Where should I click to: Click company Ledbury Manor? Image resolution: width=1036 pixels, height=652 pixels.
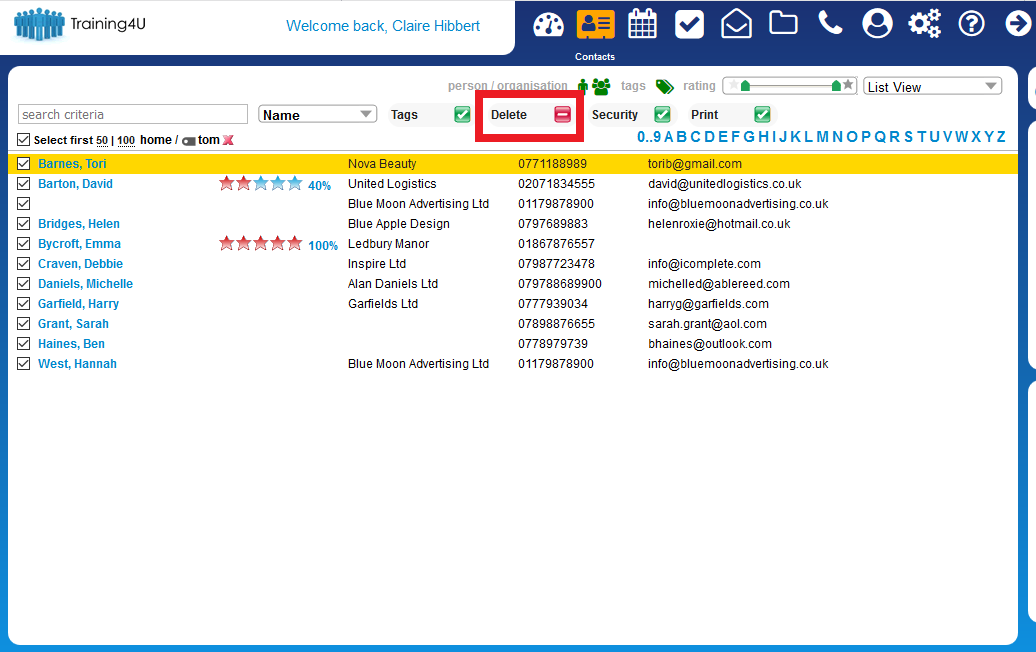pos(388,244)
